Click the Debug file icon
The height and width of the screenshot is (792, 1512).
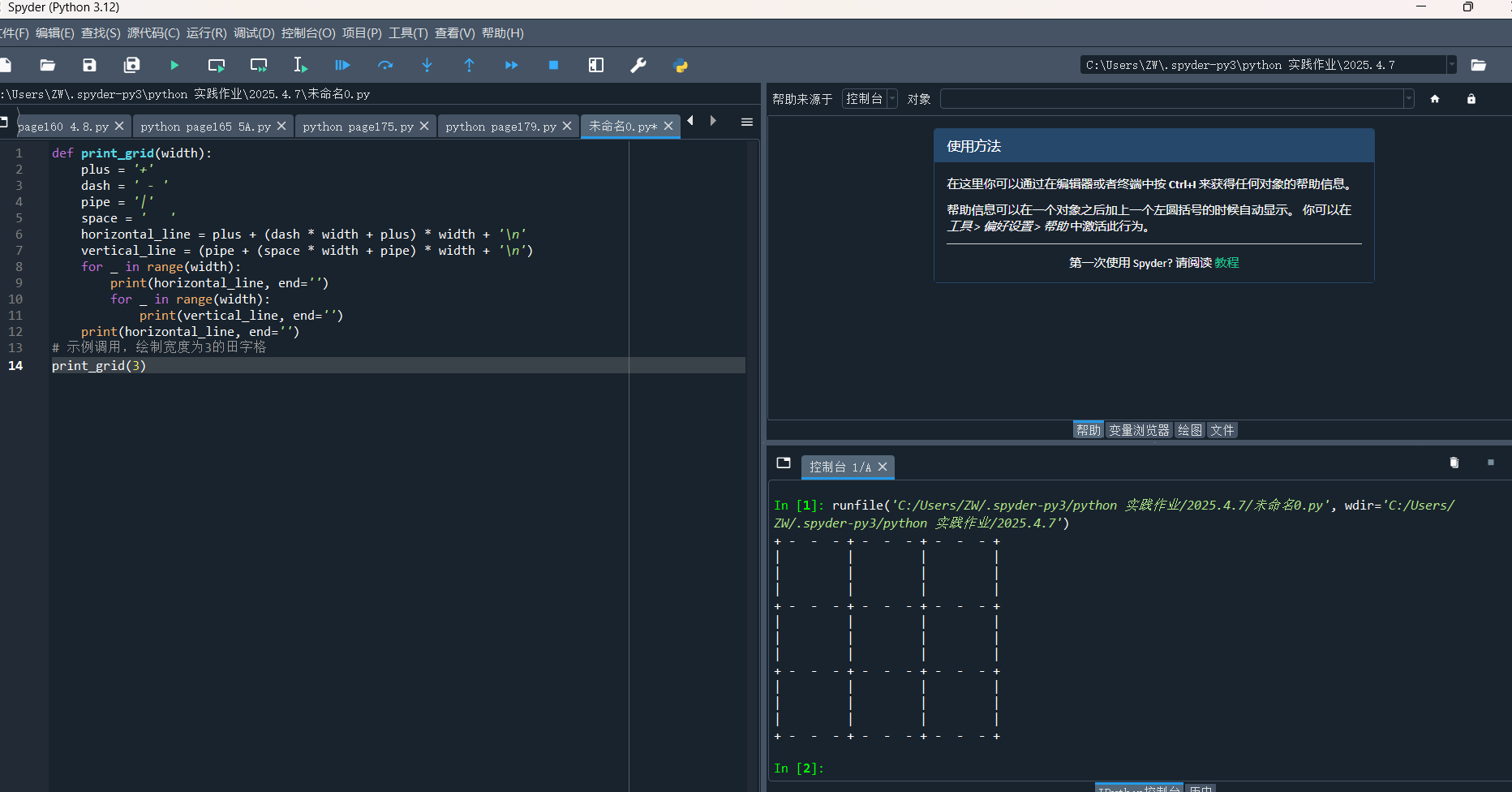point(342,66)
